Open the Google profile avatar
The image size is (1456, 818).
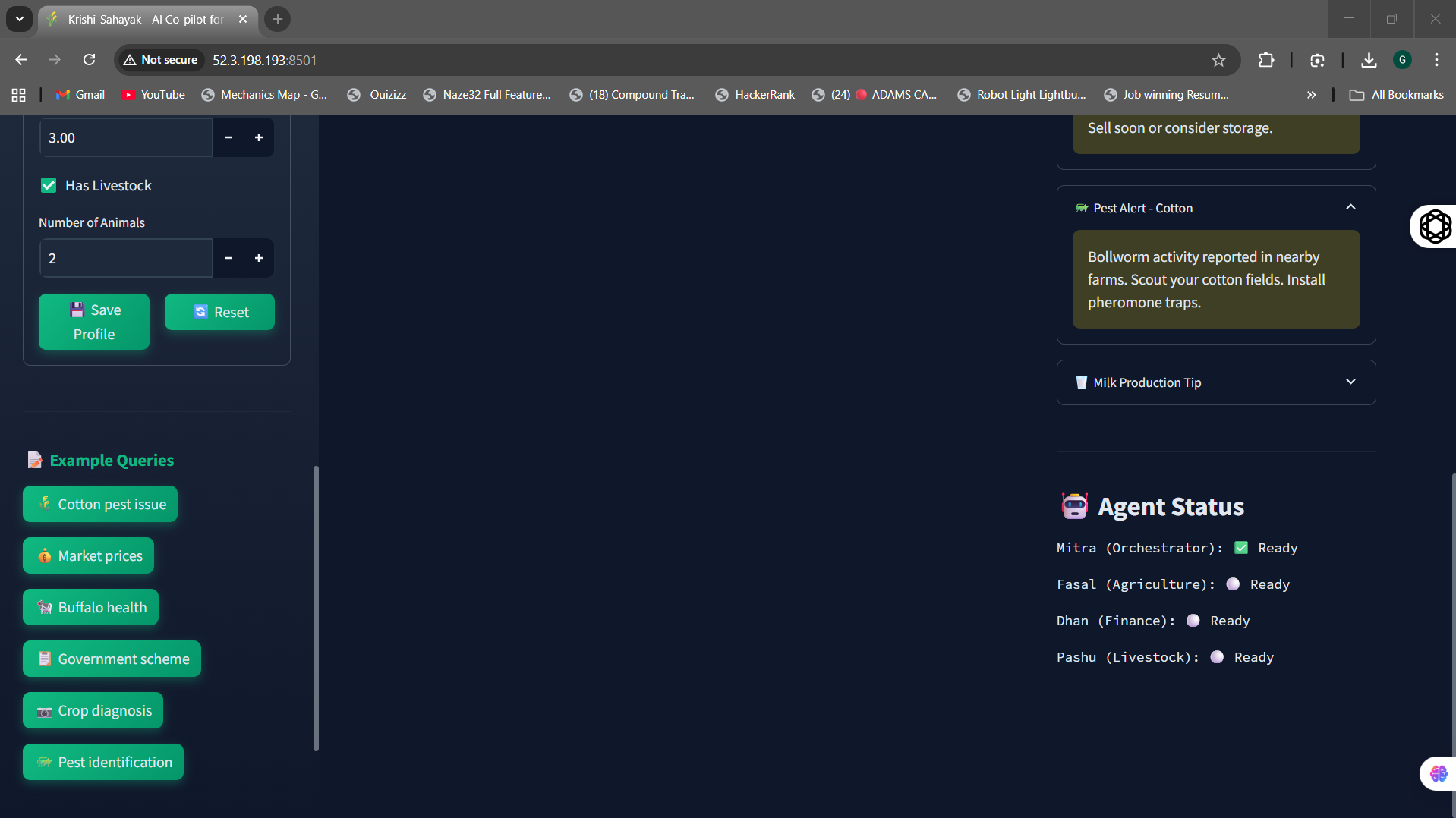pos(1402,60)
